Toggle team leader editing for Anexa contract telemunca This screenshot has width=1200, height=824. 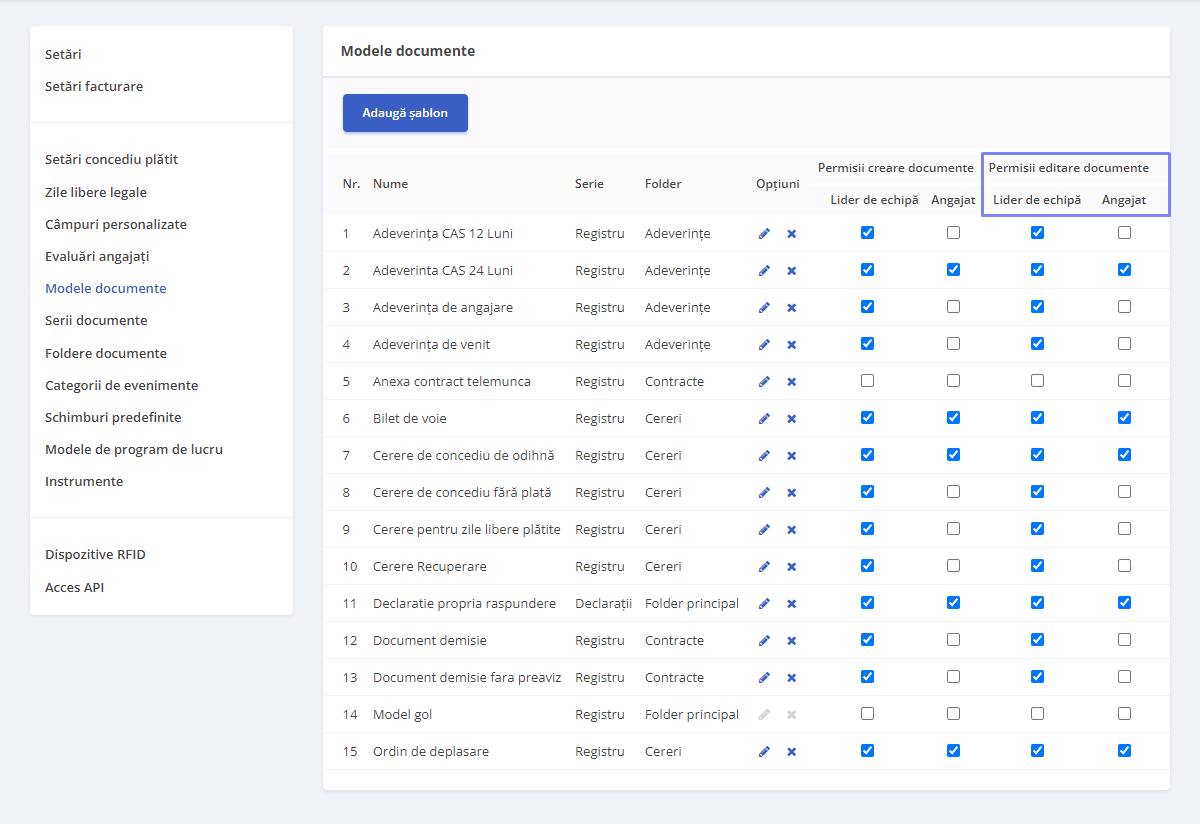tap(1037, 380)
